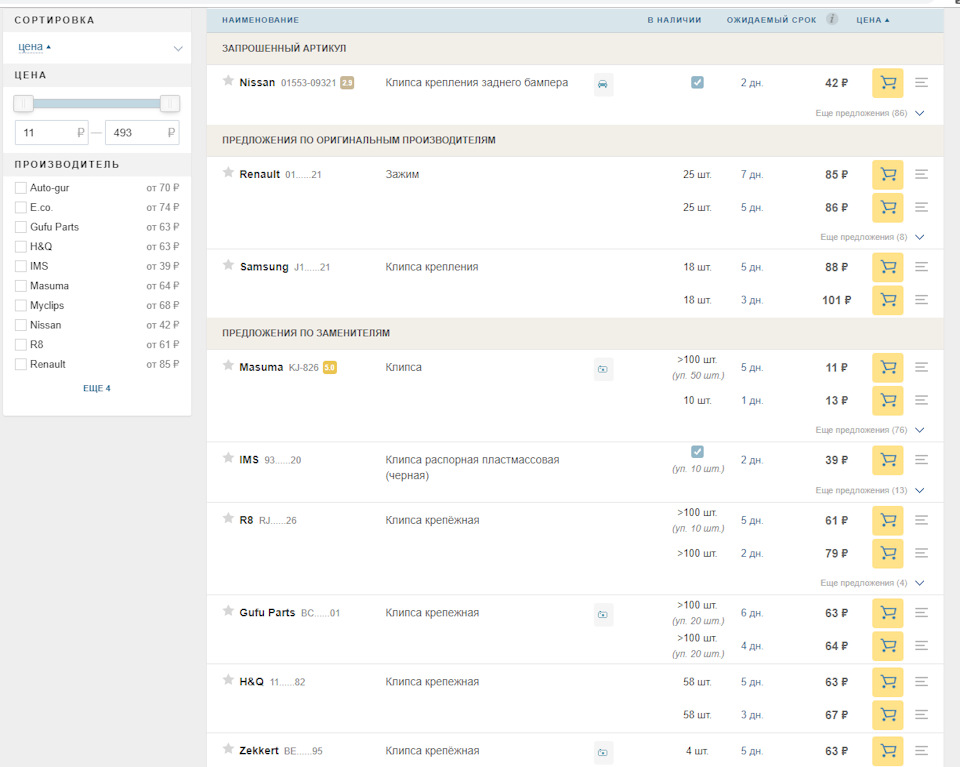960x767 pixels.
Task: Add R8 offer at 61 ₽ to cart
Action: coord(887,520)
